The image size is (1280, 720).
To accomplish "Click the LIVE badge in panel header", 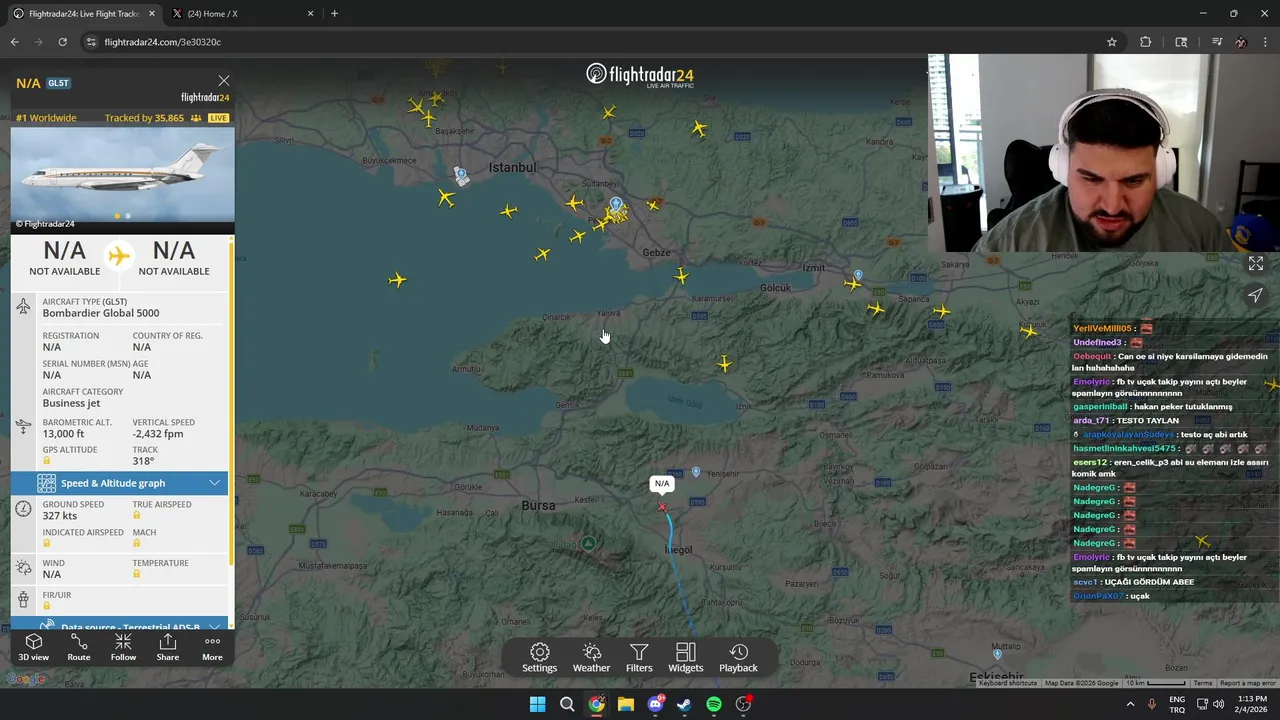I will tap(218, 118).
